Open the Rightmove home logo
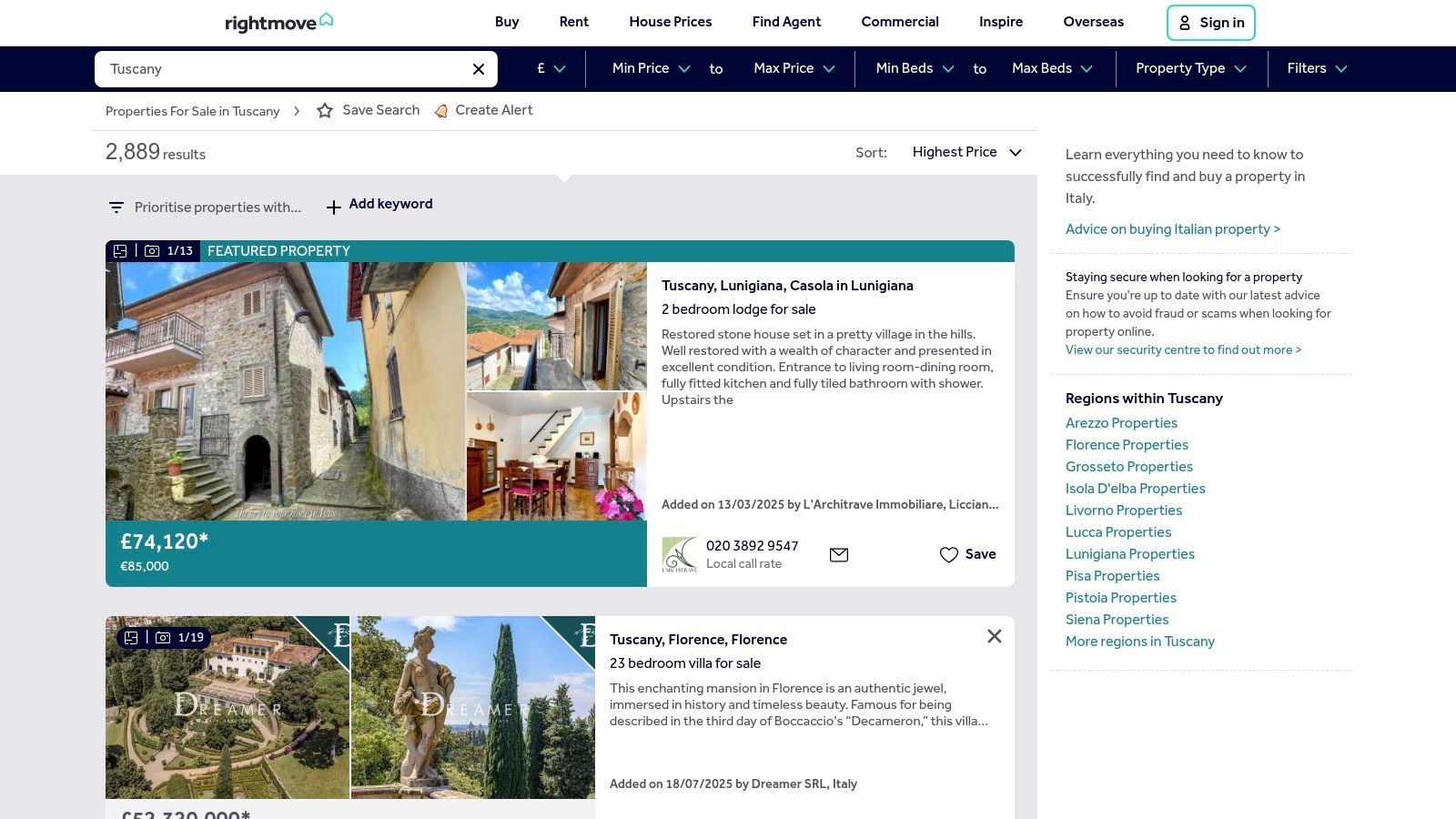Image resolution: width=1456 pixels, height=819 pixels. (x=279, y=22)
